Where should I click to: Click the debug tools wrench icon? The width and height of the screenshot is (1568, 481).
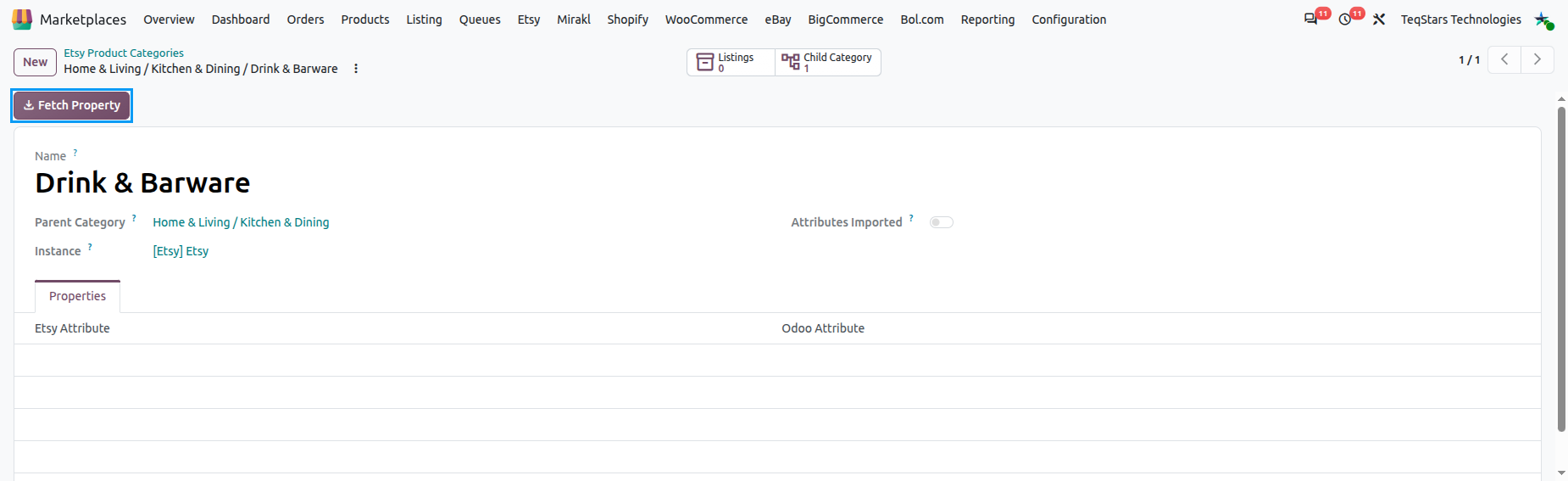coord(1379,19)
